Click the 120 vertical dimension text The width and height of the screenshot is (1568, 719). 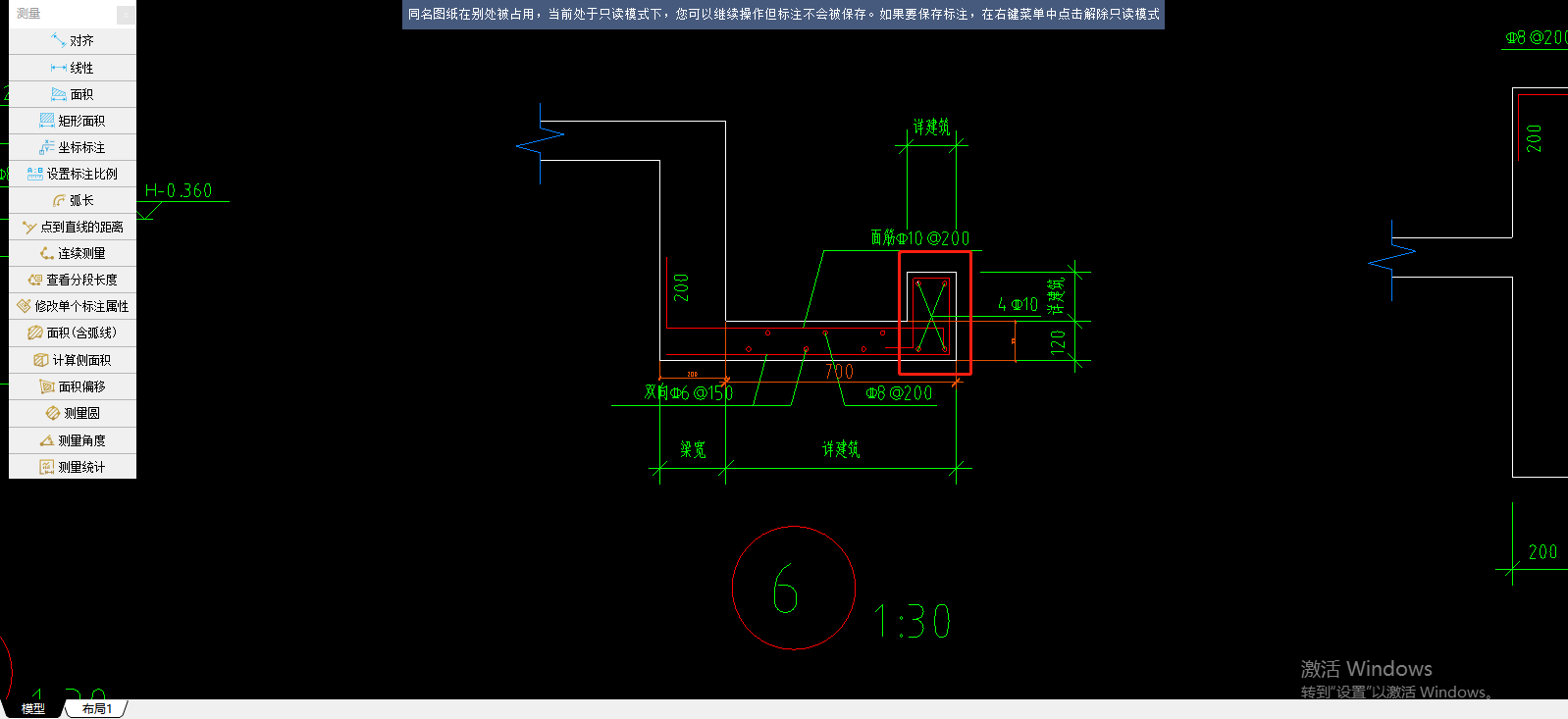coord(1058,341)
